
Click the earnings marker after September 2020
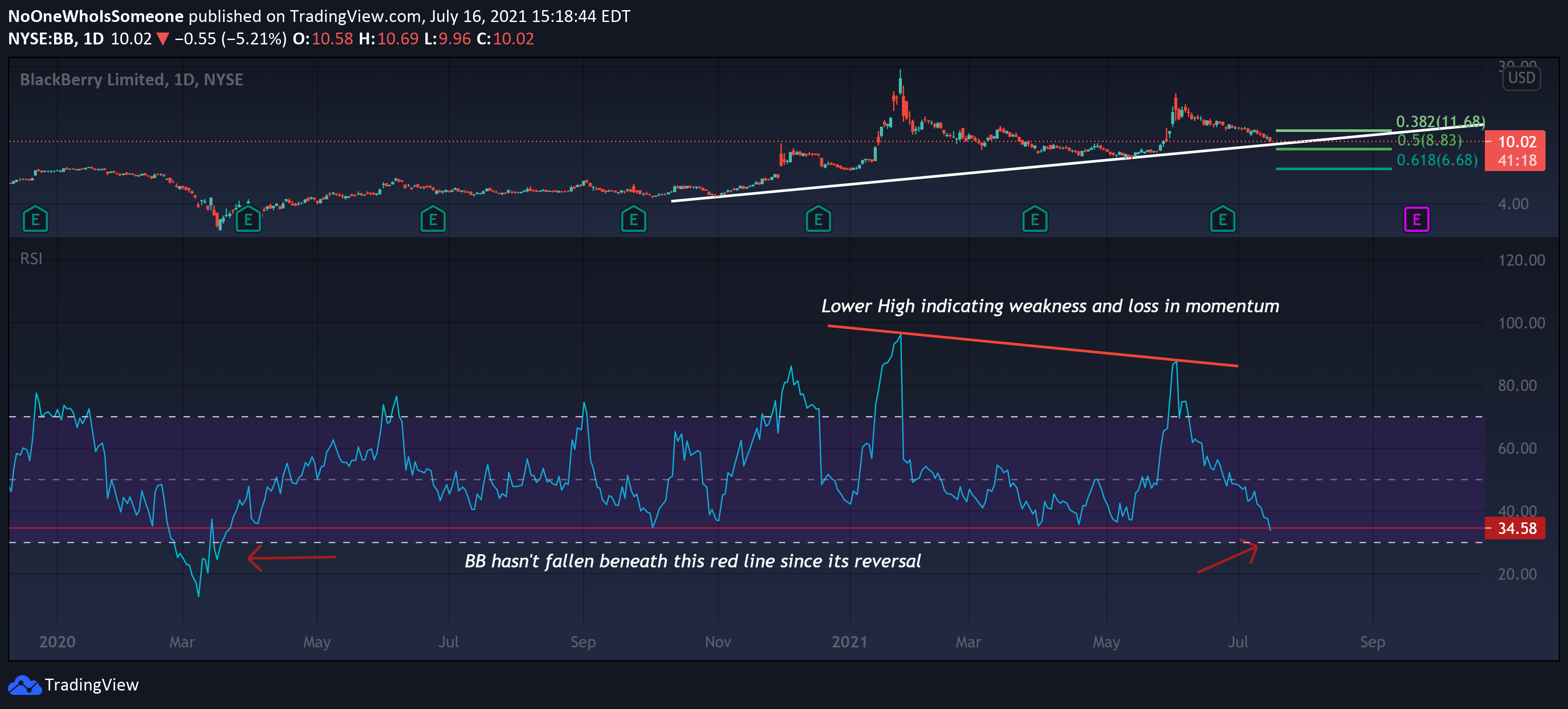634,220
